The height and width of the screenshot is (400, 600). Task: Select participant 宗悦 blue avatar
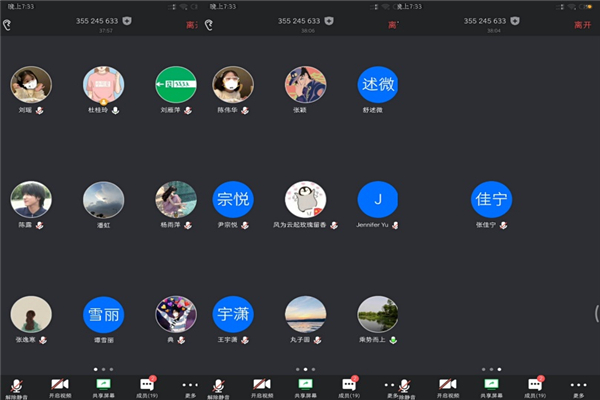point(232,200)
